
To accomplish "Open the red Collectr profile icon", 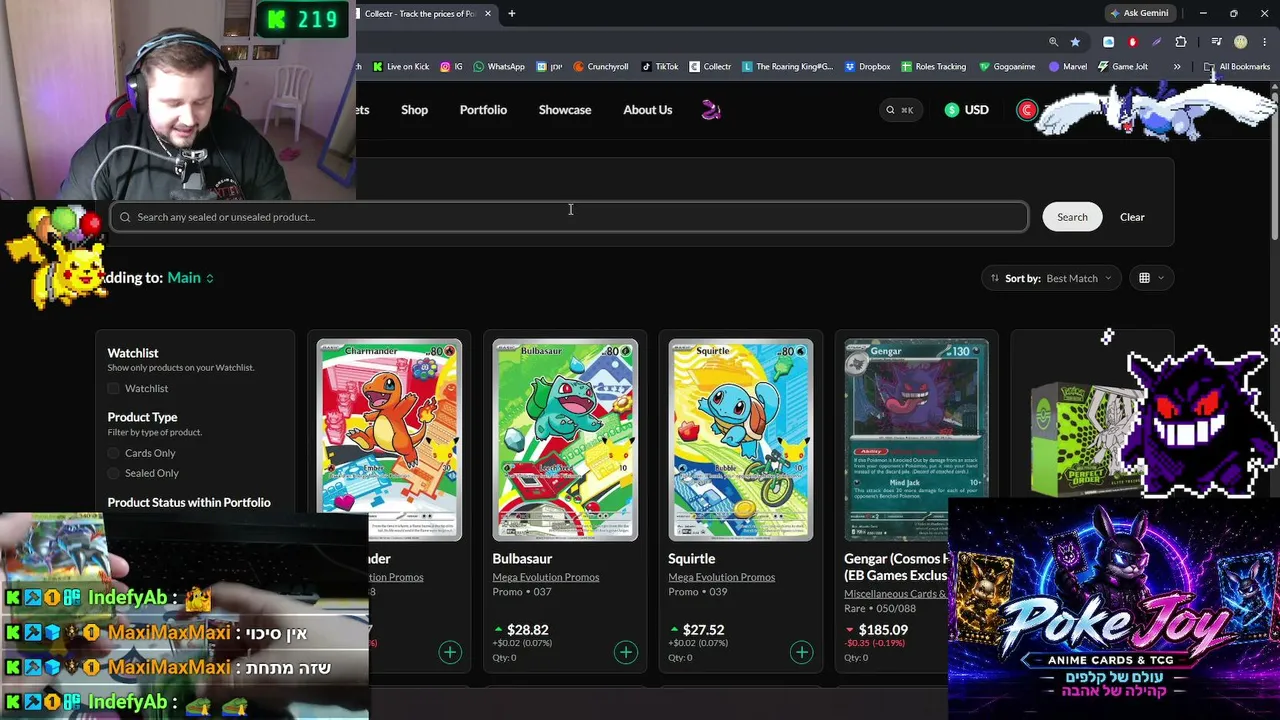I will 1026,110.
